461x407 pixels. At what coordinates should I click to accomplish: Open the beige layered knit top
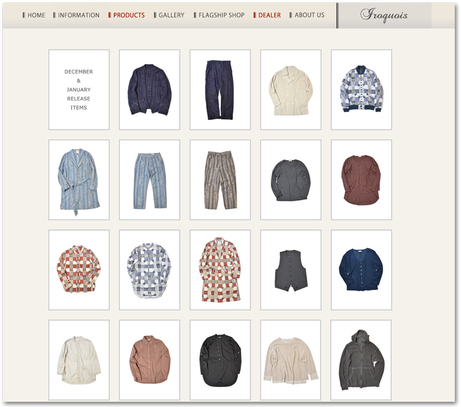click(291, 360)
